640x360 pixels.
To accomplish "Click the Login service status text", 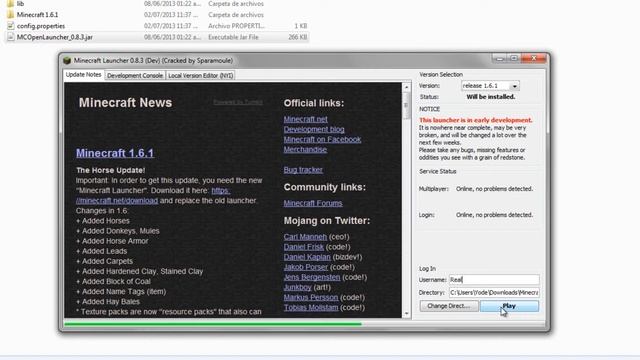I will pyautogui.click(x=494, y=215).
